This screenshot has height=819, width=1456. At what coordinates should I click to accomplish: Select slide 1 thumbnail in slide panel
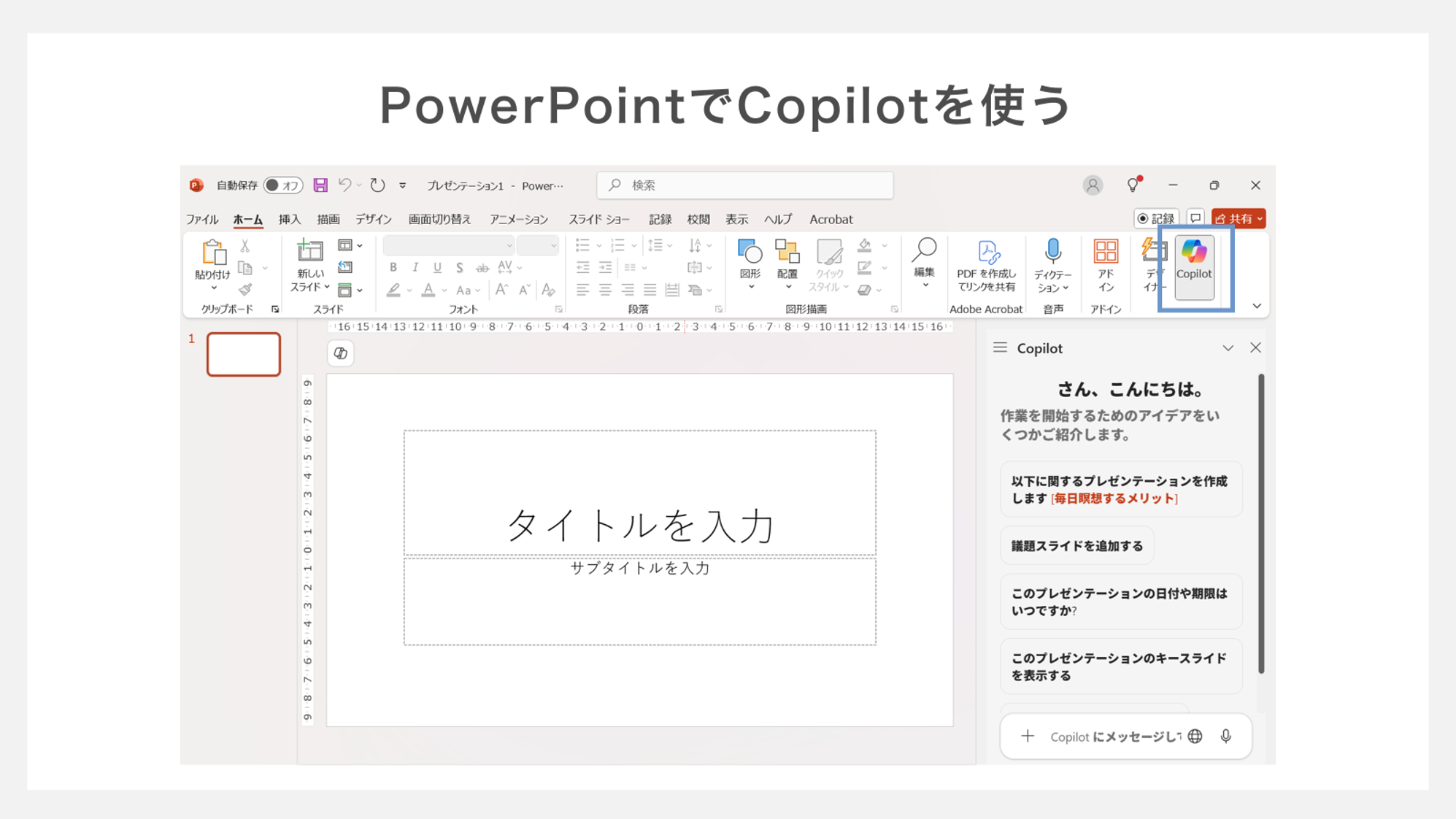tap(244, 354)
